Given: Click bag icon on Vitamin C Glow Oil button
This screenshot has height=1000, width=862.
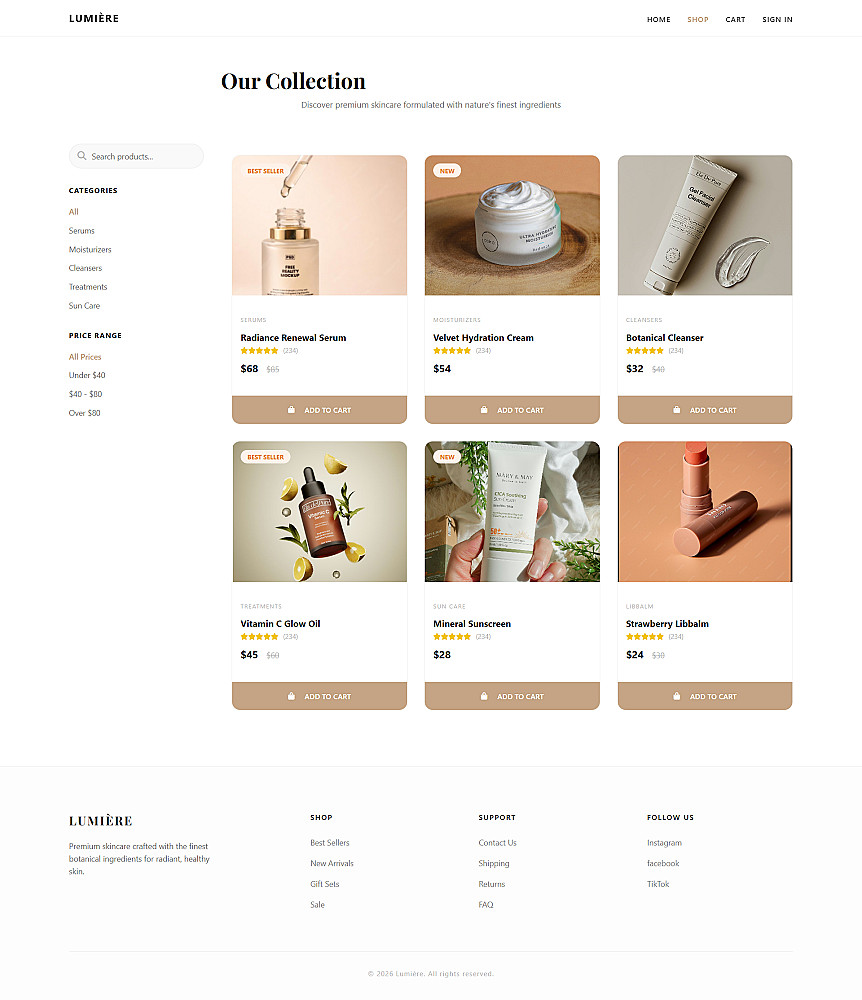Looking at the screenshot, I should 291,696.
